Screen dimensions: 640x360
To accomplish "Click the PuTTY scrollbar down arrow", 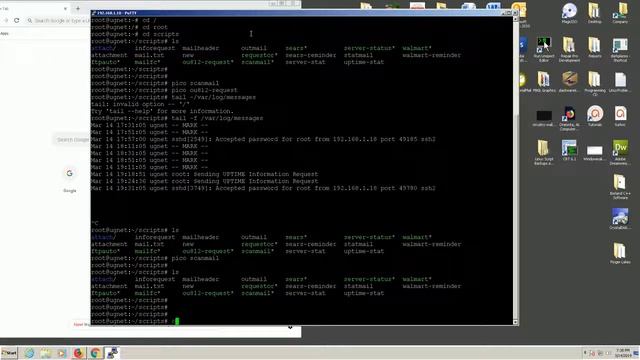I will click(x=516, y=322).
